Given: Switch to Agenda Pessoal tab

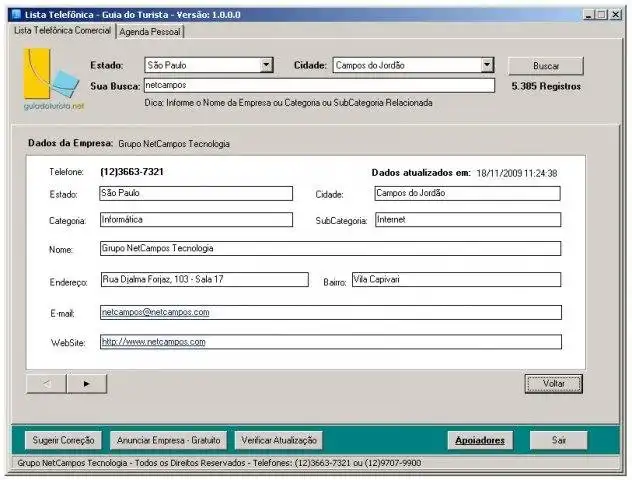Looking at the screenshot, I should [x=150, y=31].
